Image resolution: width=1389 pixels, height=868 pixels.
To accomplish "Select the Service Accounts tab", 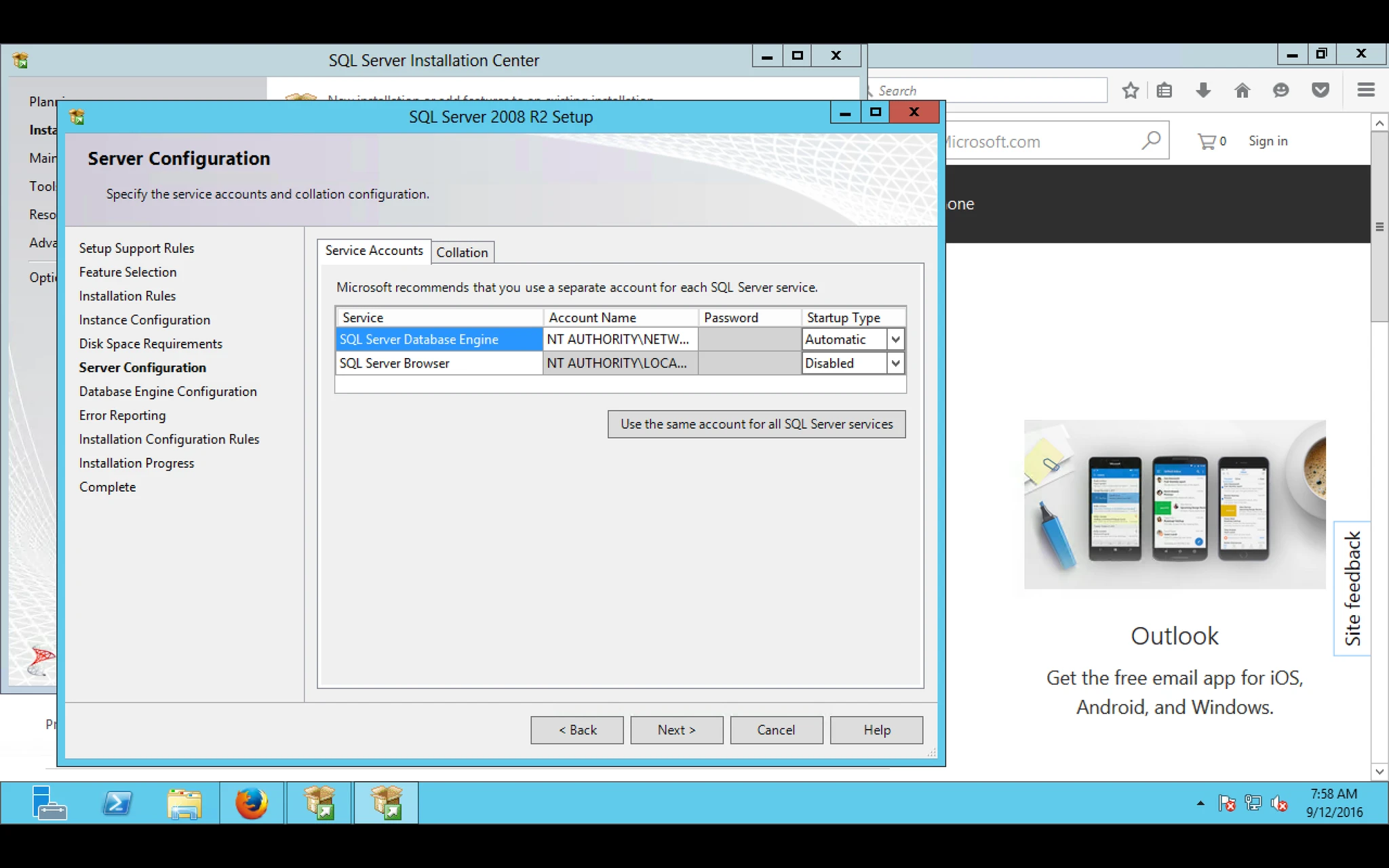I will [374, 250].
